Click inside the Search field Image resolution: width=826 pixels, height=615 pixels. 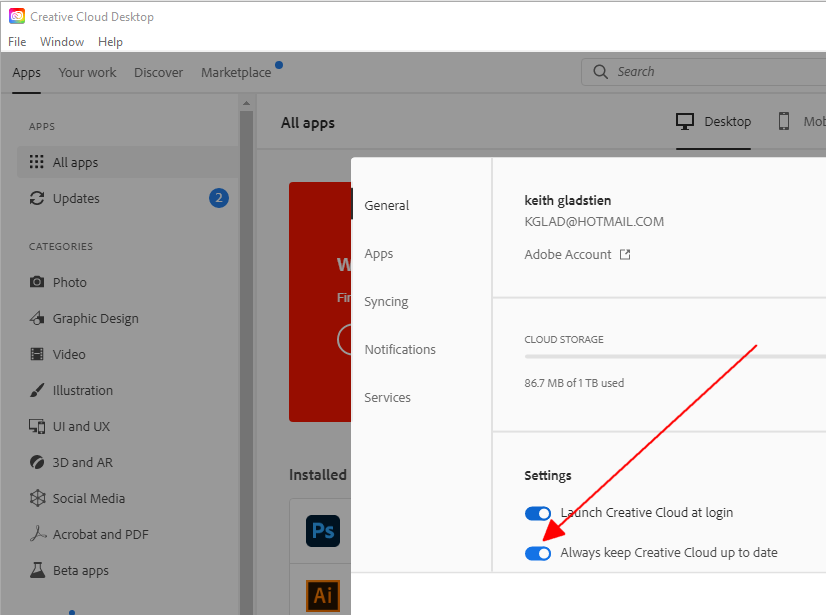pos(700,71)
